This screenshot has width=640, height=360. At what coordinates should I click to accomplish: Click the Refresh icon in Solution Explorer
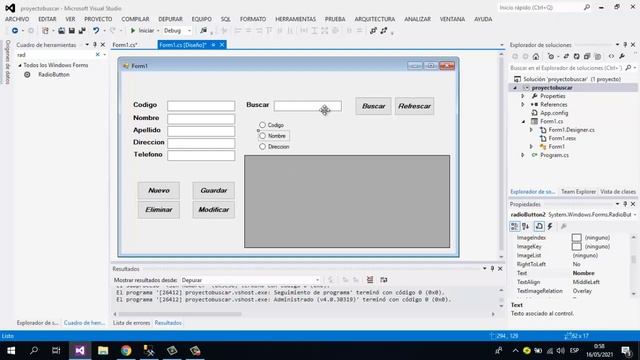pyautogui.click(x=576, y=56)
